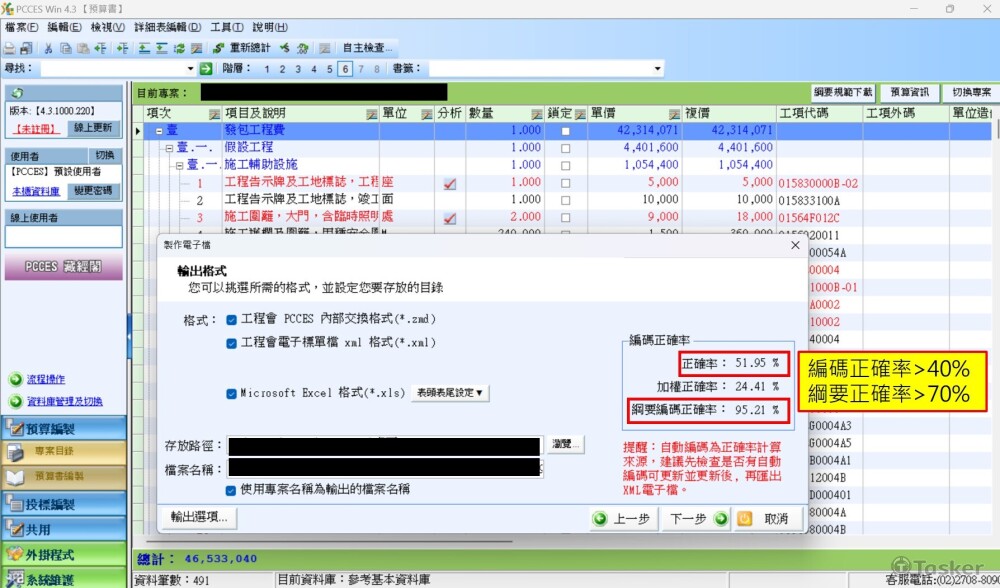Select outline level 3 in 階層 selector
The width and height of the screenshot is (1000, 588).
click(298, 69)
